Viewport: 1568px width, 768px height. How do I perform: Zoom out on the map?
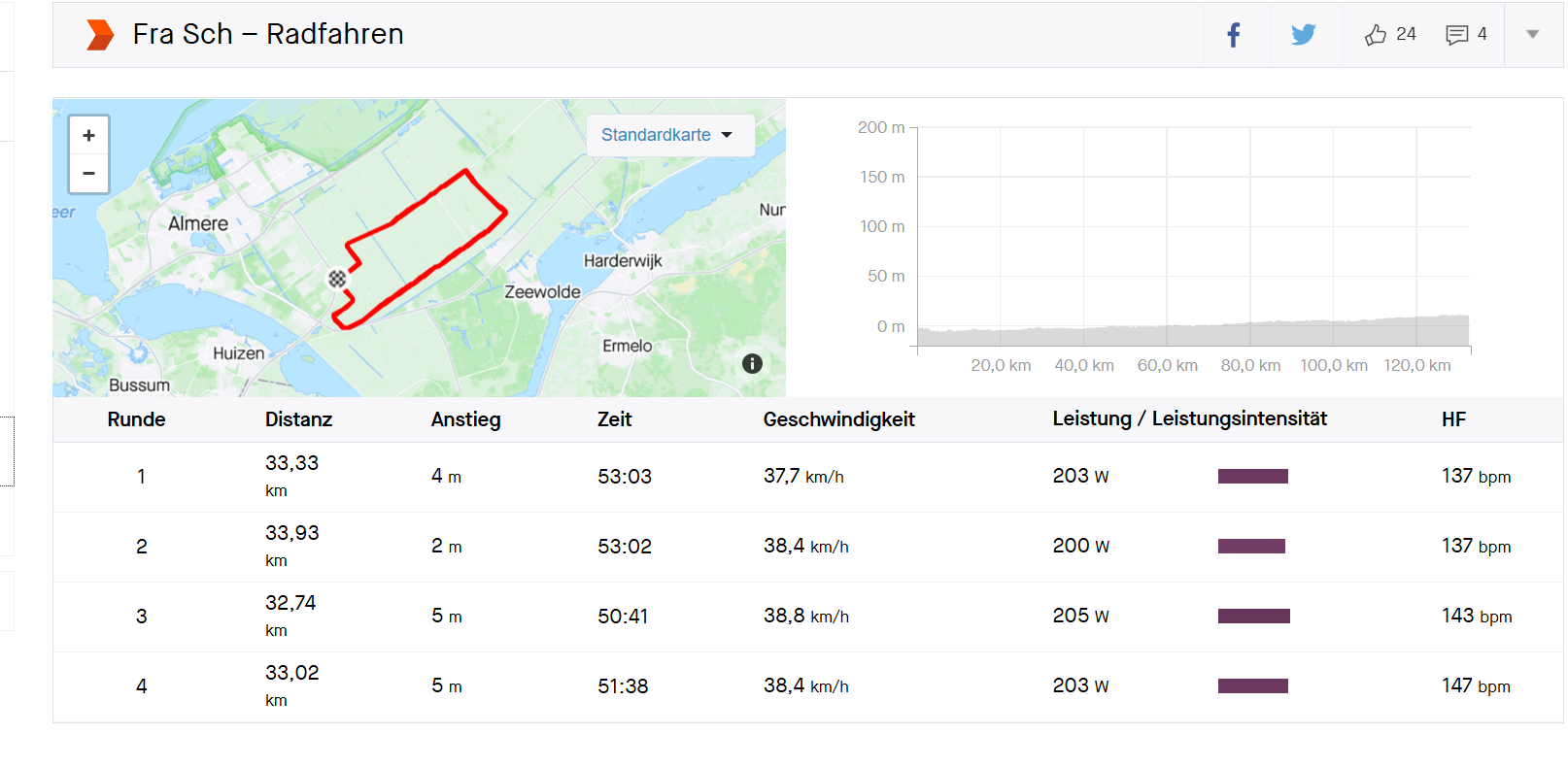coord(88,174)
